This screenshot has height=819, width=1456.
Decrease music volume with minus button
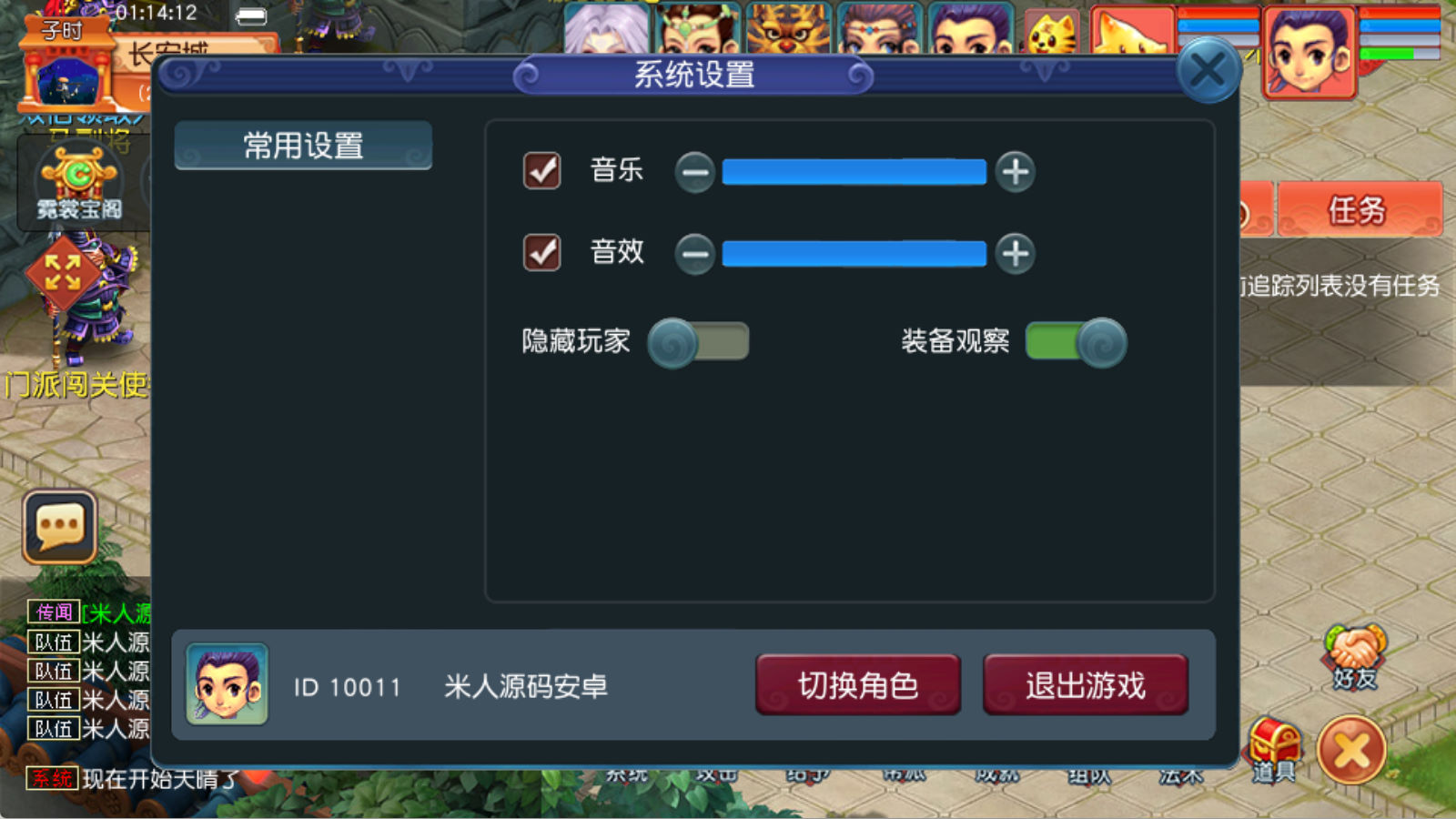coord(695,171)
